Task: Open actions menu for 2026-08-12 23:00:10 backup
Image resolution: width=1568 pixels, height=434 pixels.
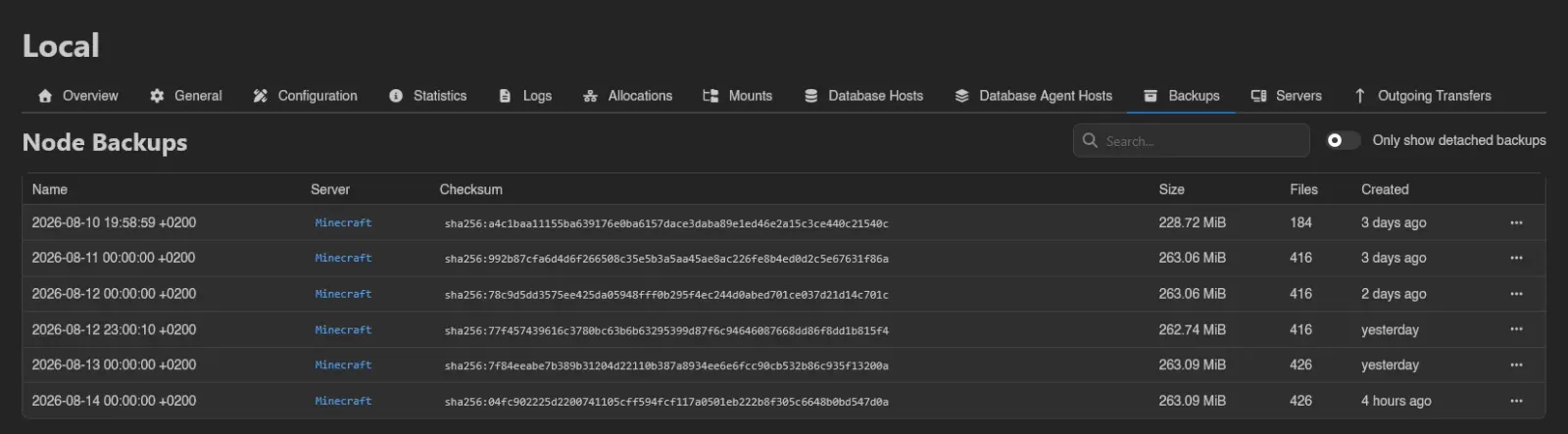Action: [1516, 330]
